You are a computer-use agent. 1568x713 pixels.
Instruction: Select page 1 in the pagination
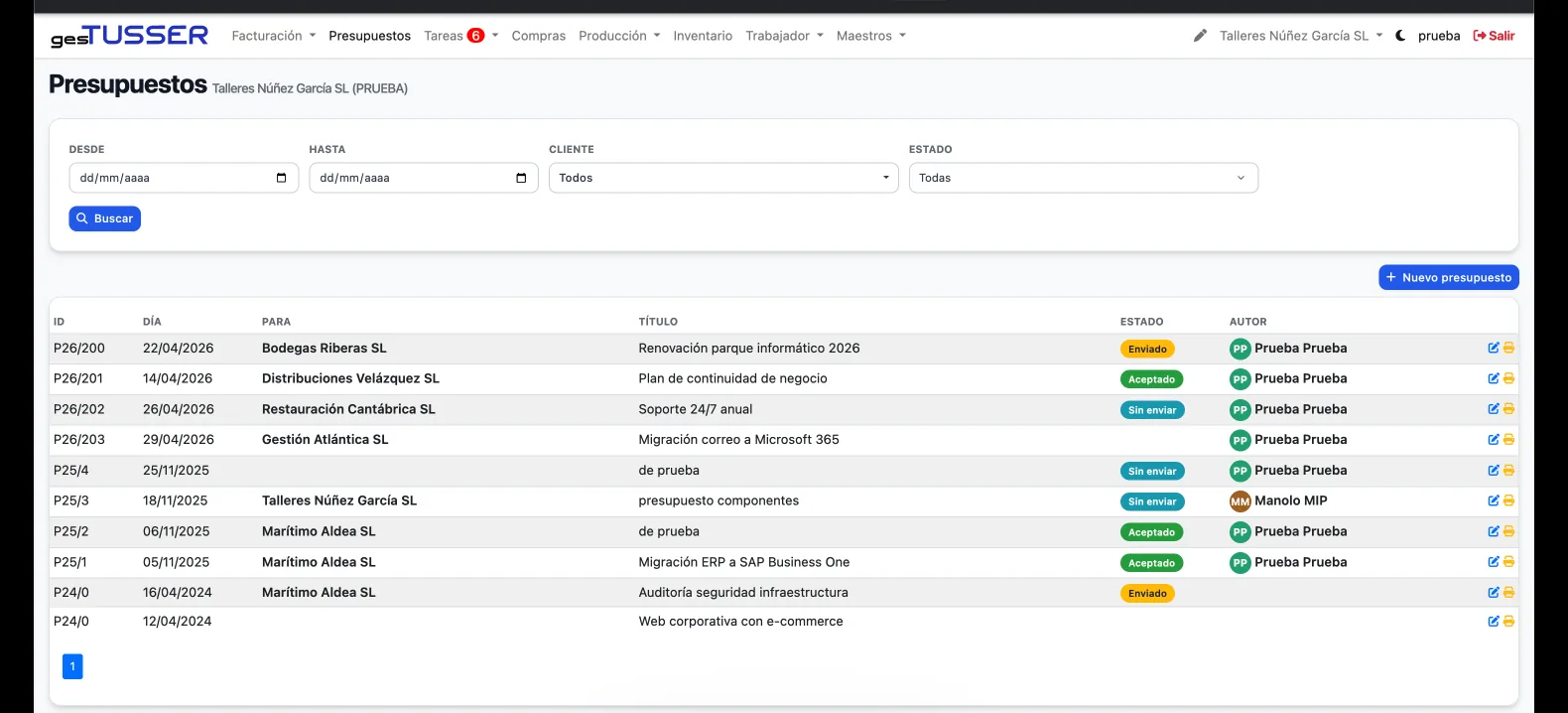(72, 666)
